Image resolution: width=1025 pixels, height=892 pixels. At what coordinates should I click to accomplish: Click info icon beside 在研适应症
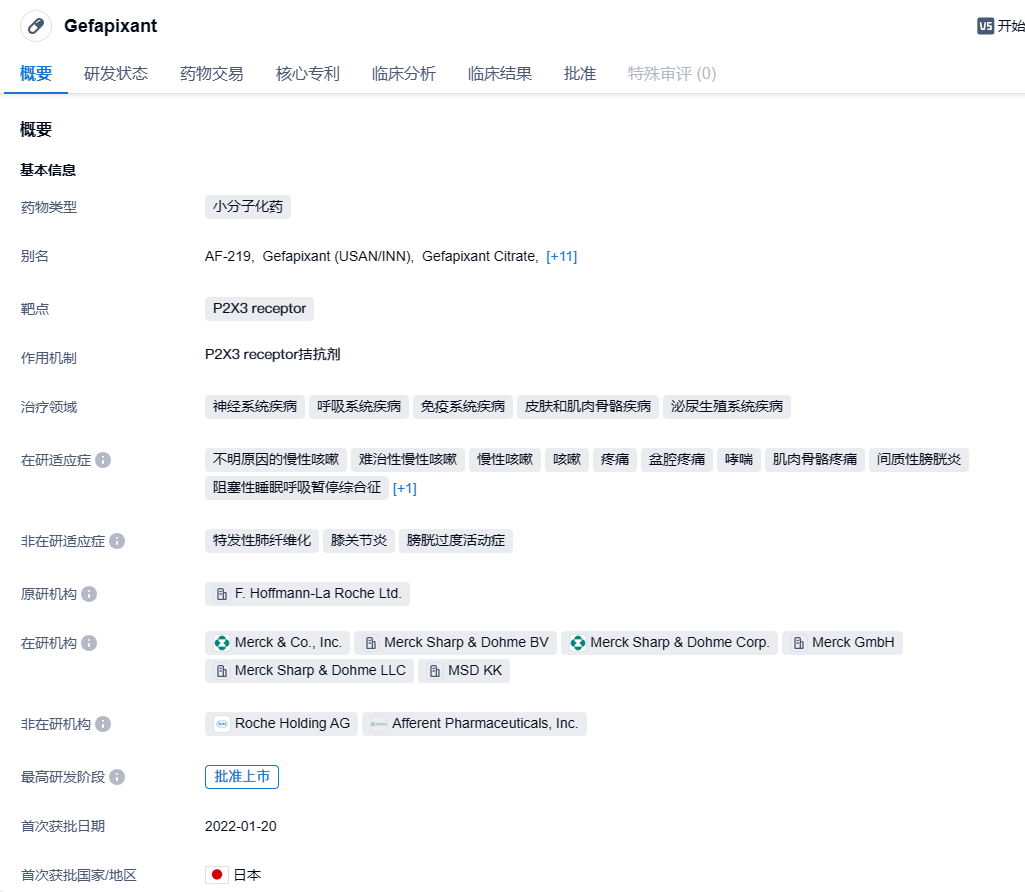pos(103,460)
